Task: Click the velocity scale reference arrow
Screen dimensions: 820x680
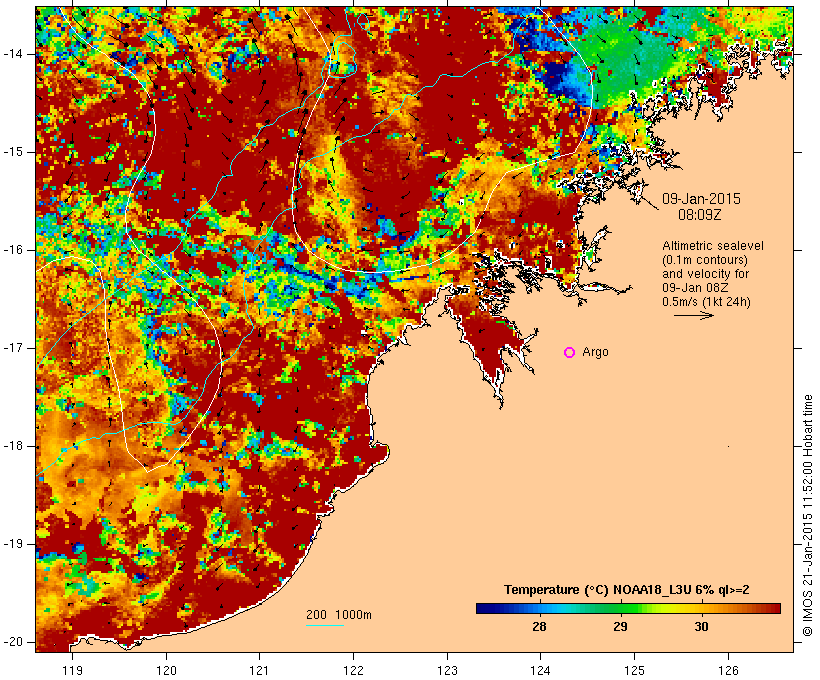Action: pos(693,315)
